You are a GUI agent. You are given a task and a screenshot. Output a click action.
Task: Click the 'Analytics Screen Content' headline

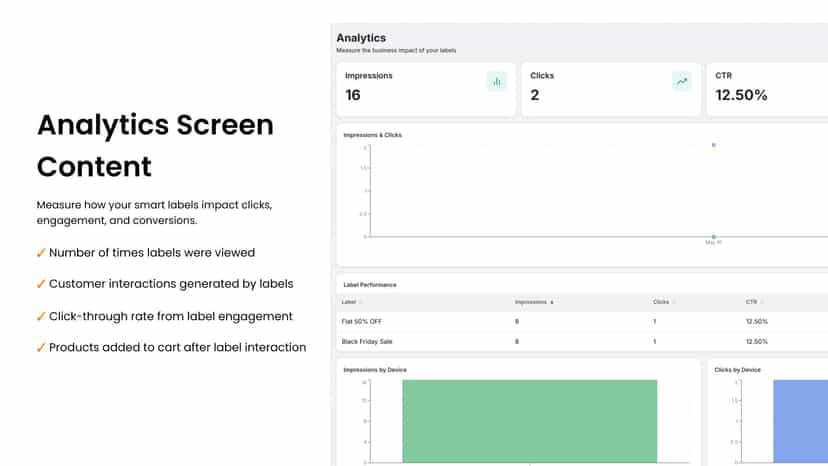pyautogui.click(x=155, y=146)
